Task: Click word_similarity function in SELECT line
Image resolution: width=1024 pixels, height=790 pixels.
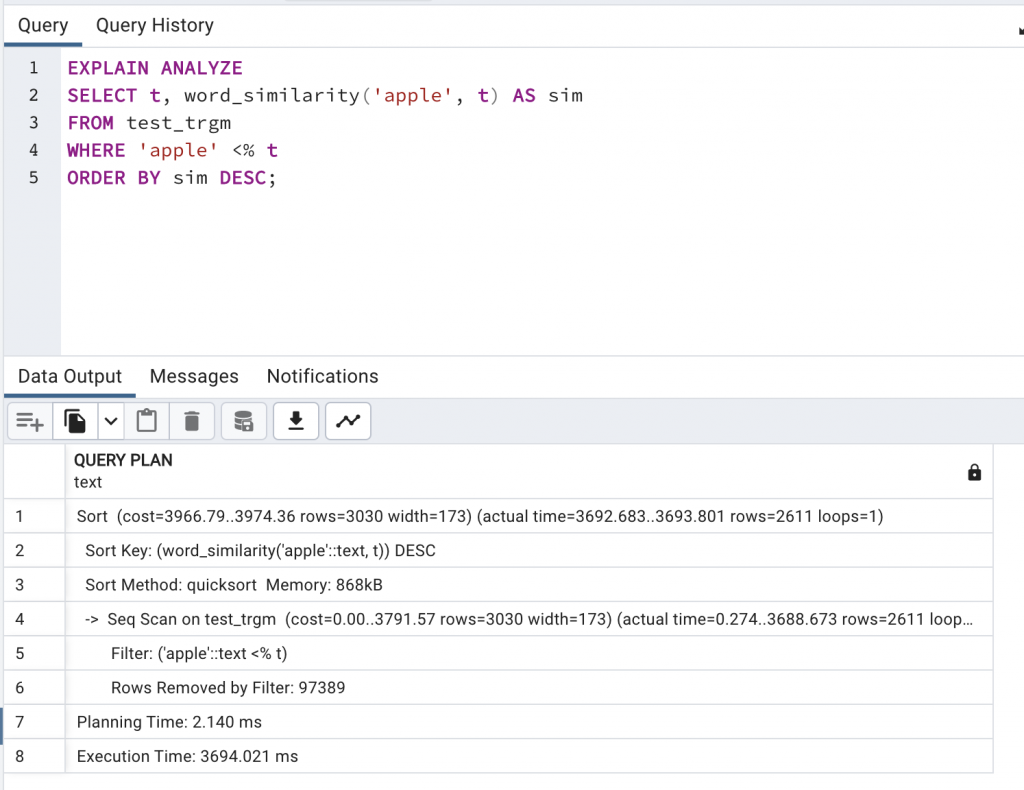Action: click(272, 95)
